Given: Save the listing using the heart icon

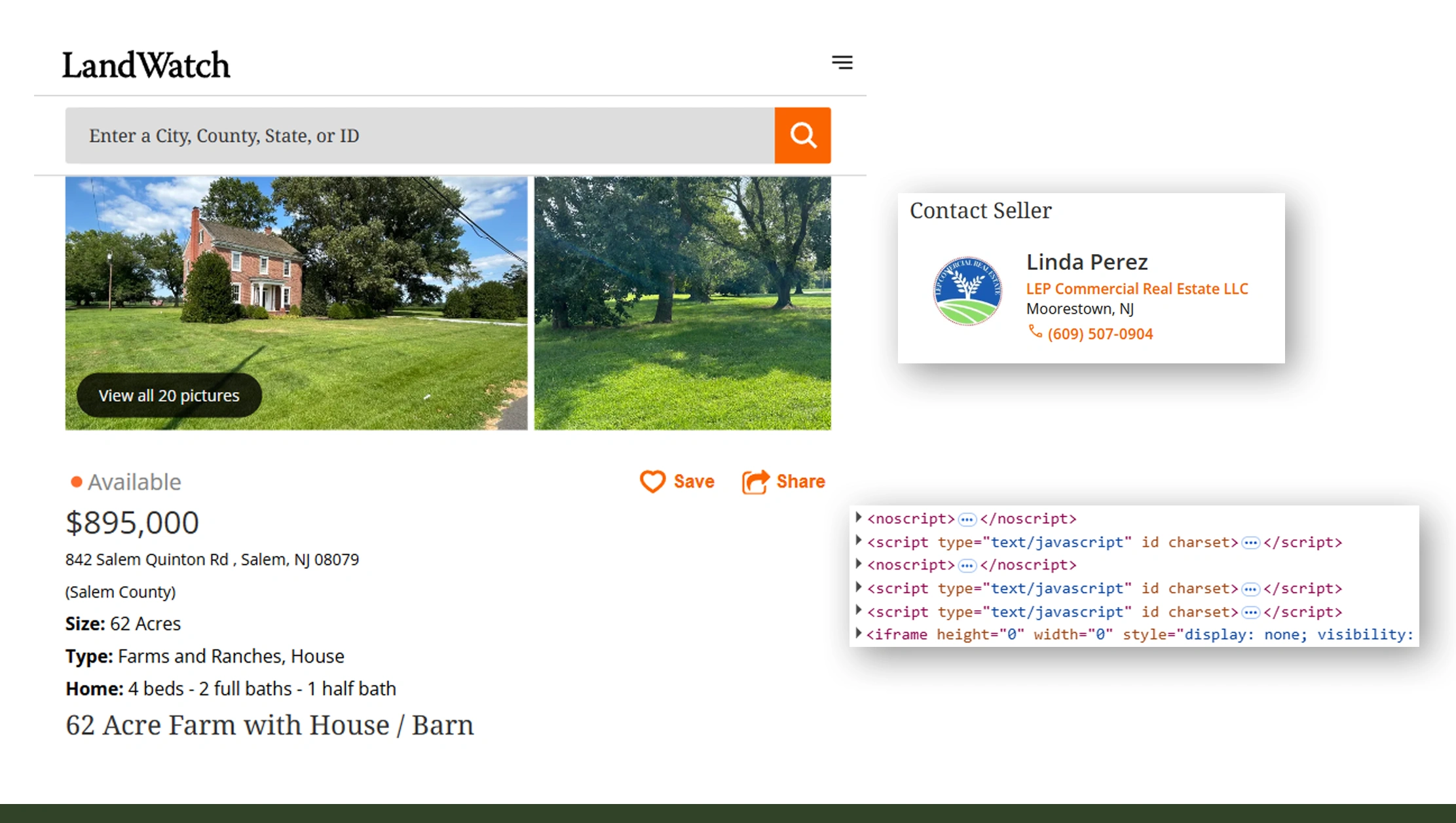Looking at the screenshot, I should tap(653, 481).
